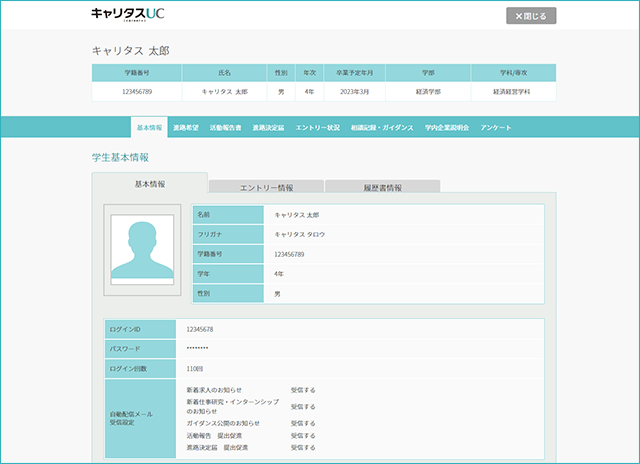
Task: Select 基本情報 in the teal navigation bar
Action: [x=149, y=127]
